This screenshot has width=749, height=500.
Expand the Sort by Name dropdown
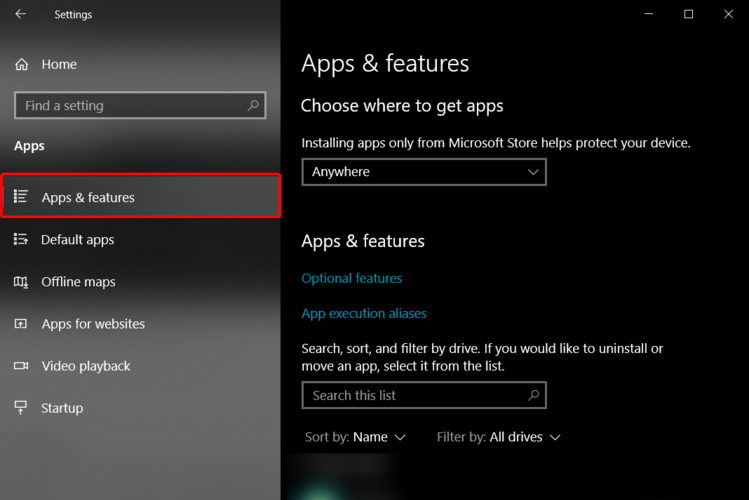[355, 437]
